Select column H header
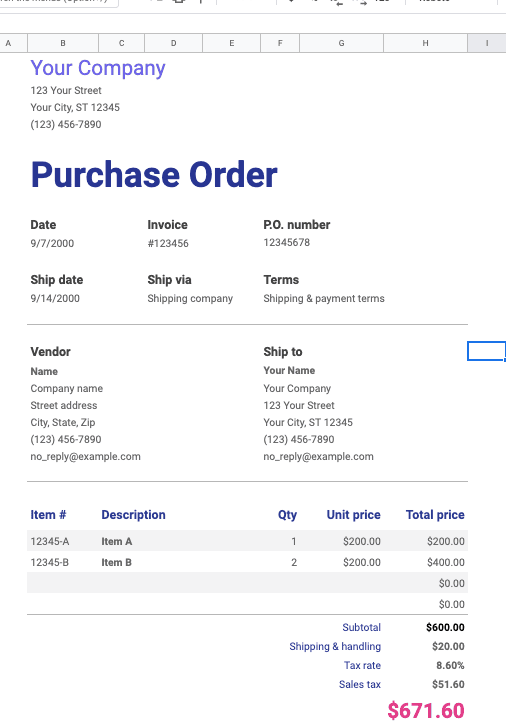 (425, 43)
